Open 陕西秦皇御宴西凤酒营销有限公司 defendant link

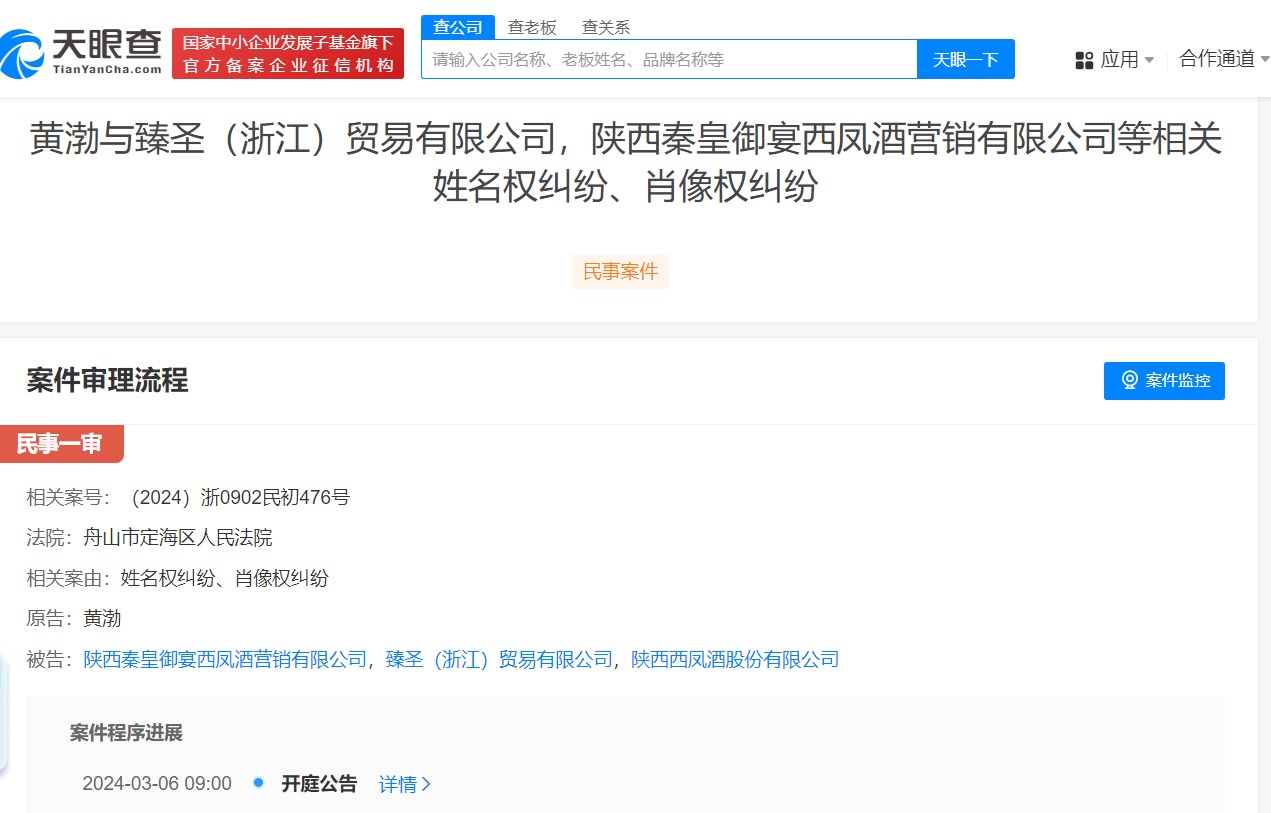225,659
